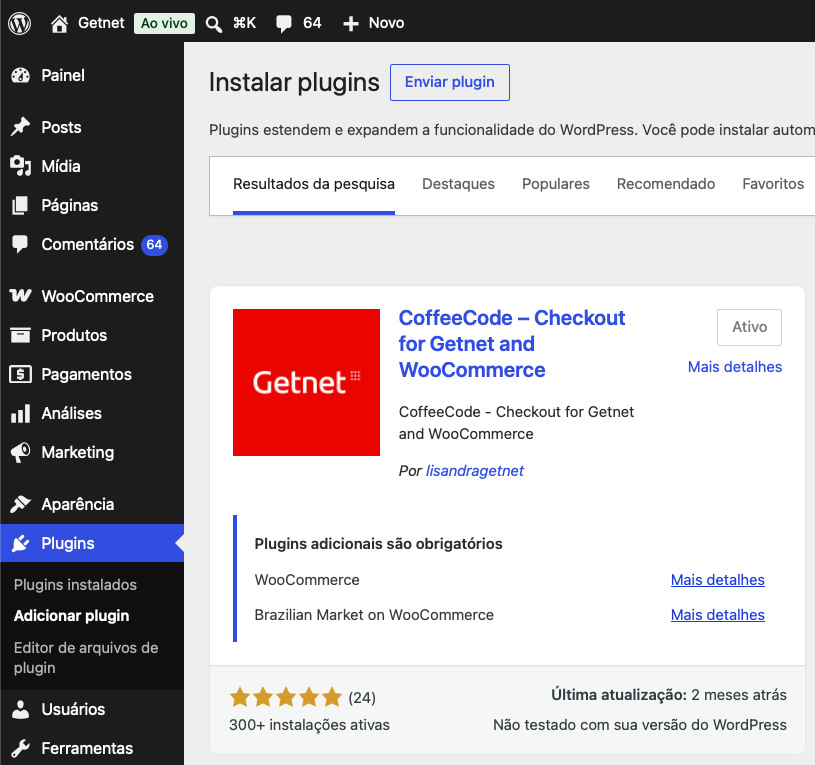Click the Mídia media icon

click(x=20, y=166)
